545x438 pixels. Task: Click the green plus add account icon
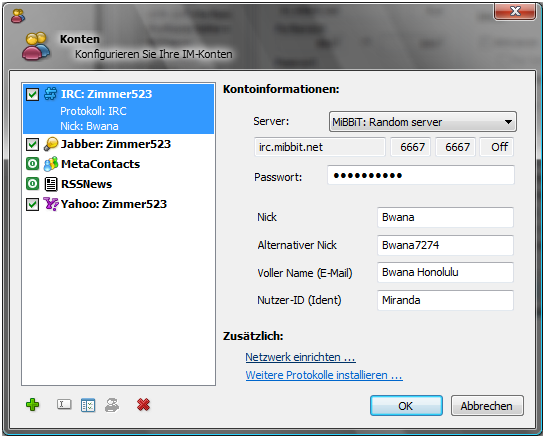(33, 405)
